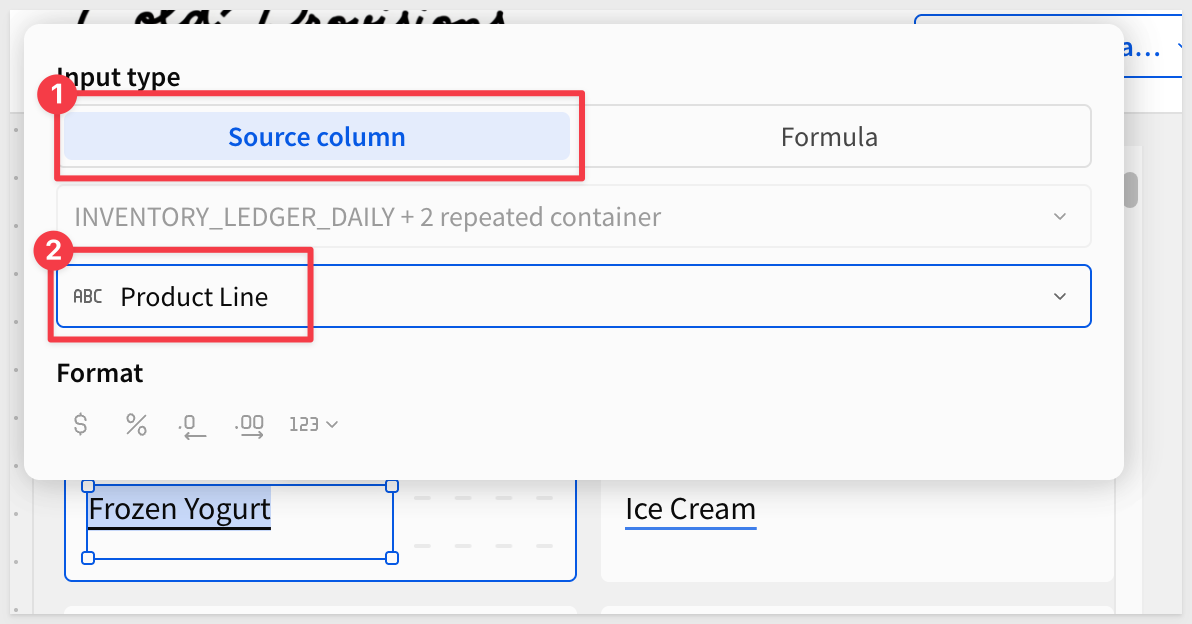Apply percent format with the % icon
This screenshot has width=1192, height=624.
pyautogui.click(x=136, y=424)
